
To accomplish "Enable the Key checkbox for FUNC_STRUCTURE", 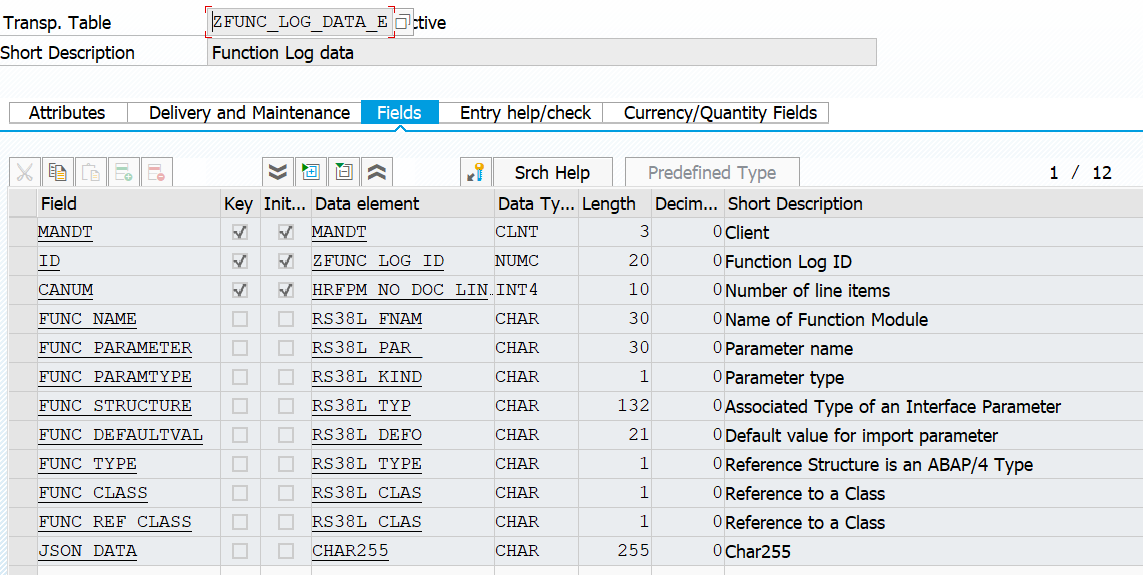I will (239, 406).
